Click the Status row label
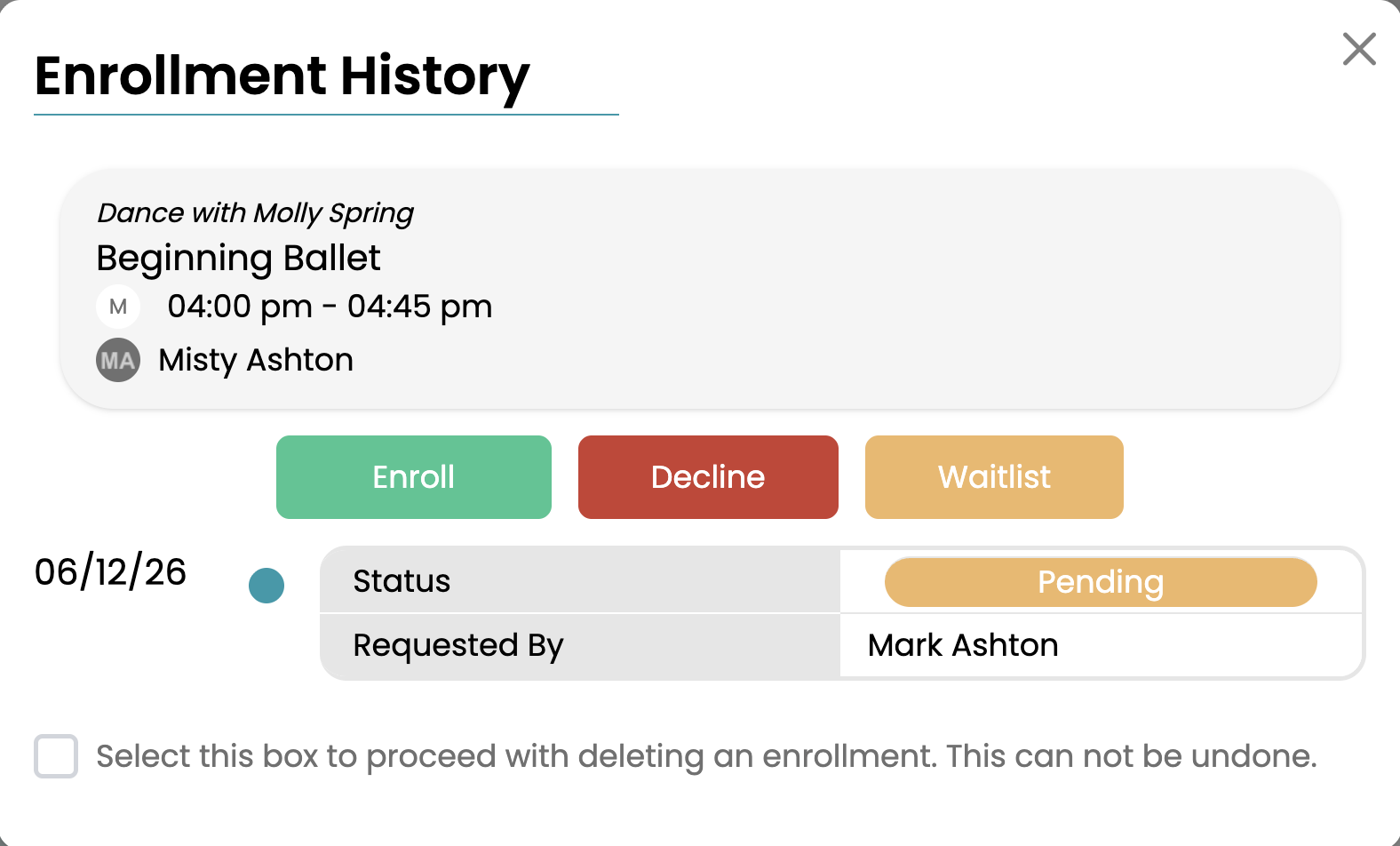Image resolution: width=1400 pixels, height=846 pixels. [402, 581]
